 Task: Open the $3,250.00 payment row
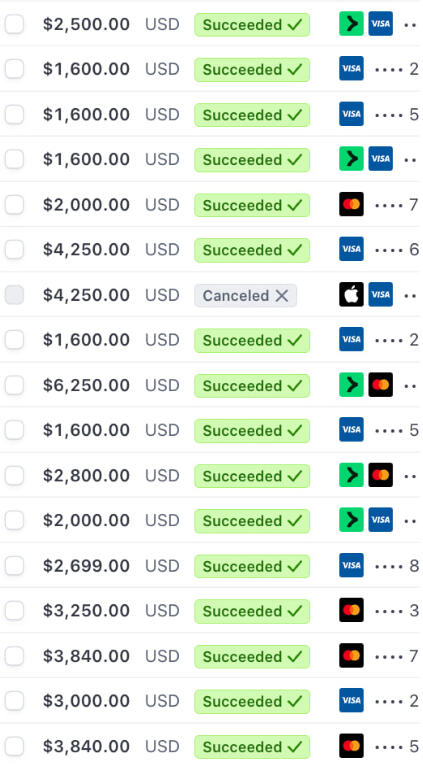tap(212, 610)
